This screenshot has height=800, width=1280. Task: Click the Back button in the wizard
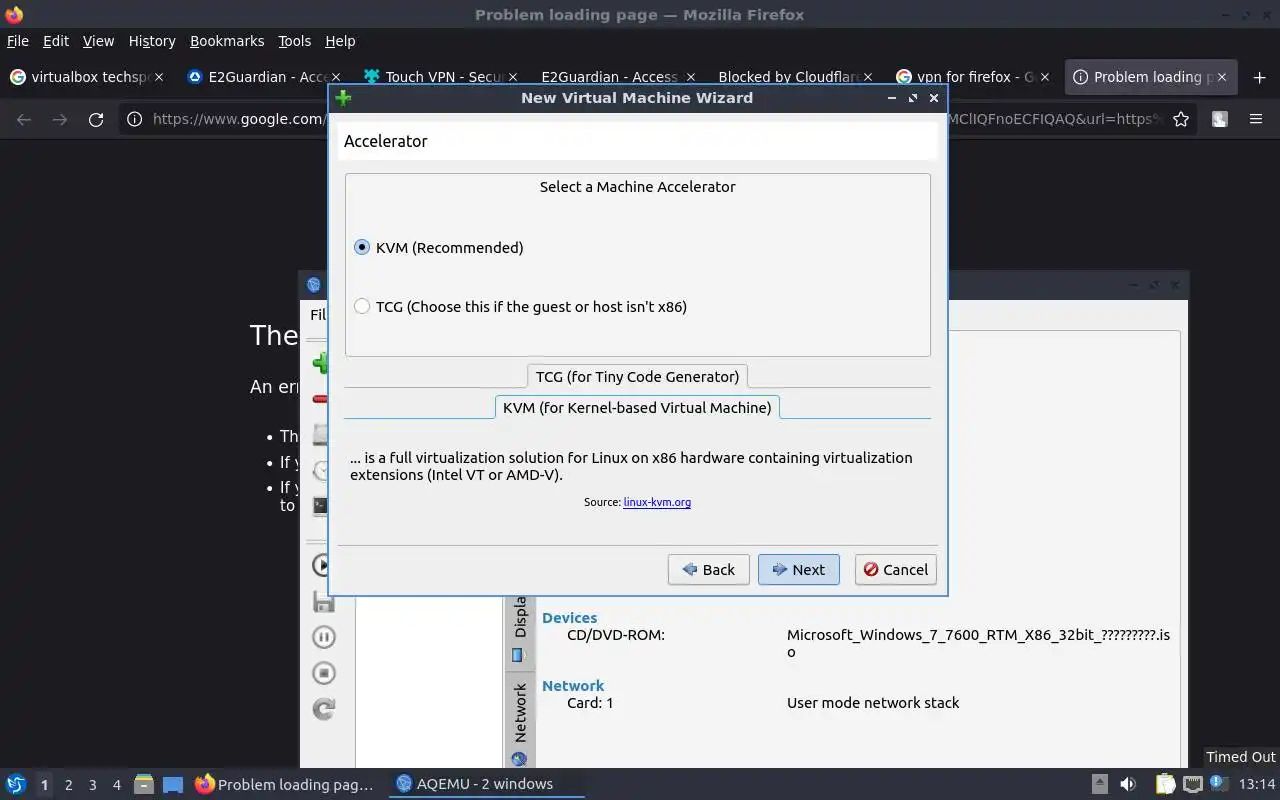pyautogui.click(x=708, y=569)
